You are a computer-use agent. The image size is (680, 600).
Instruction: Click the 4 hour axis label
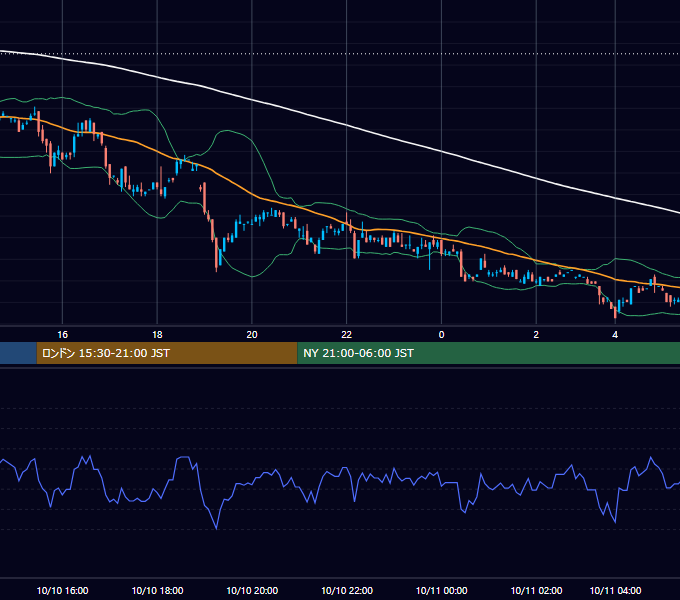click(x=615, y=335)
